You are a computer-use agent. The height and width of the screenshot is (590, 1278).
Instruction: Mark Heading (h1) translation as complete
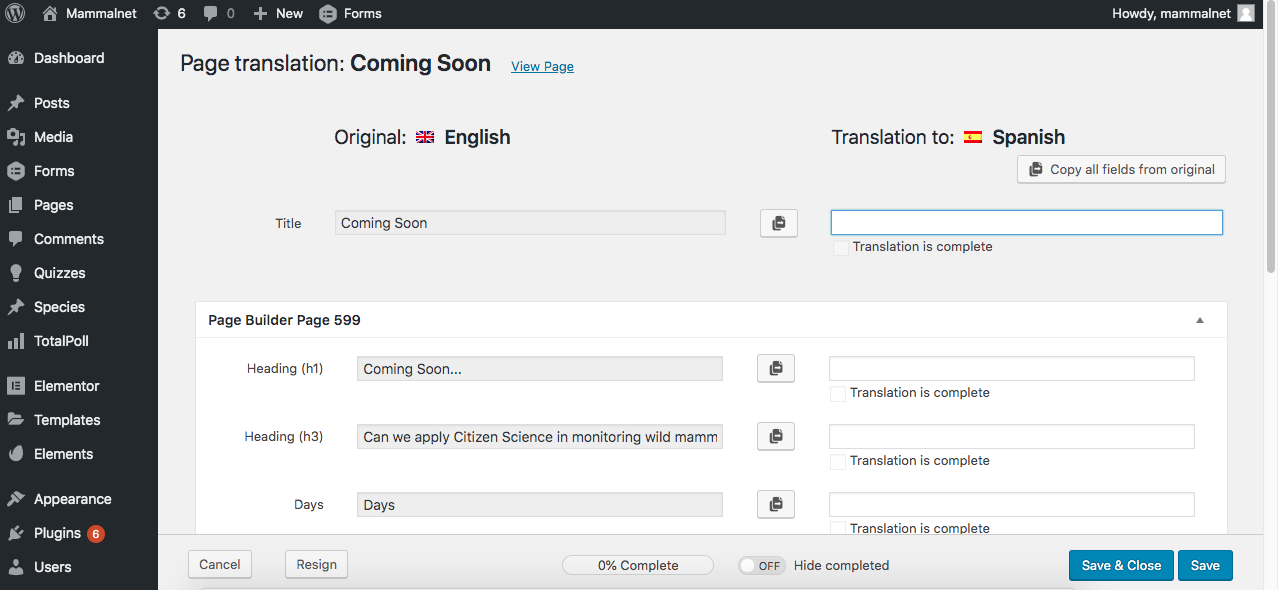tap(838, 393)
